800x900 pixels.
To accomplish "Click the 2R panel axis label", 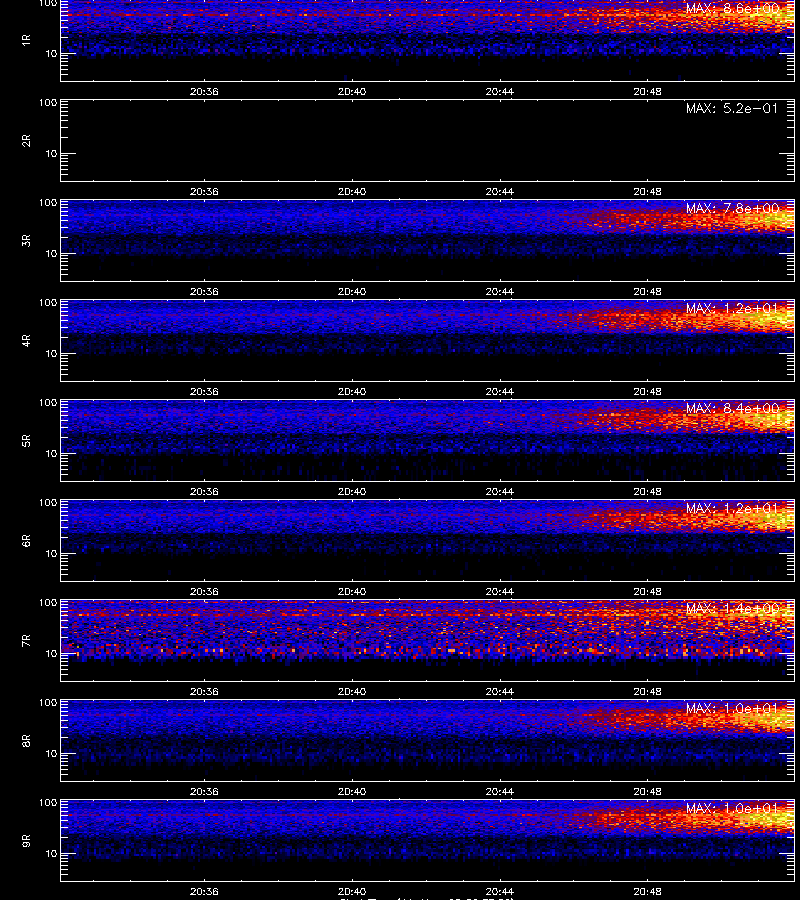I will tap(26, 141).
